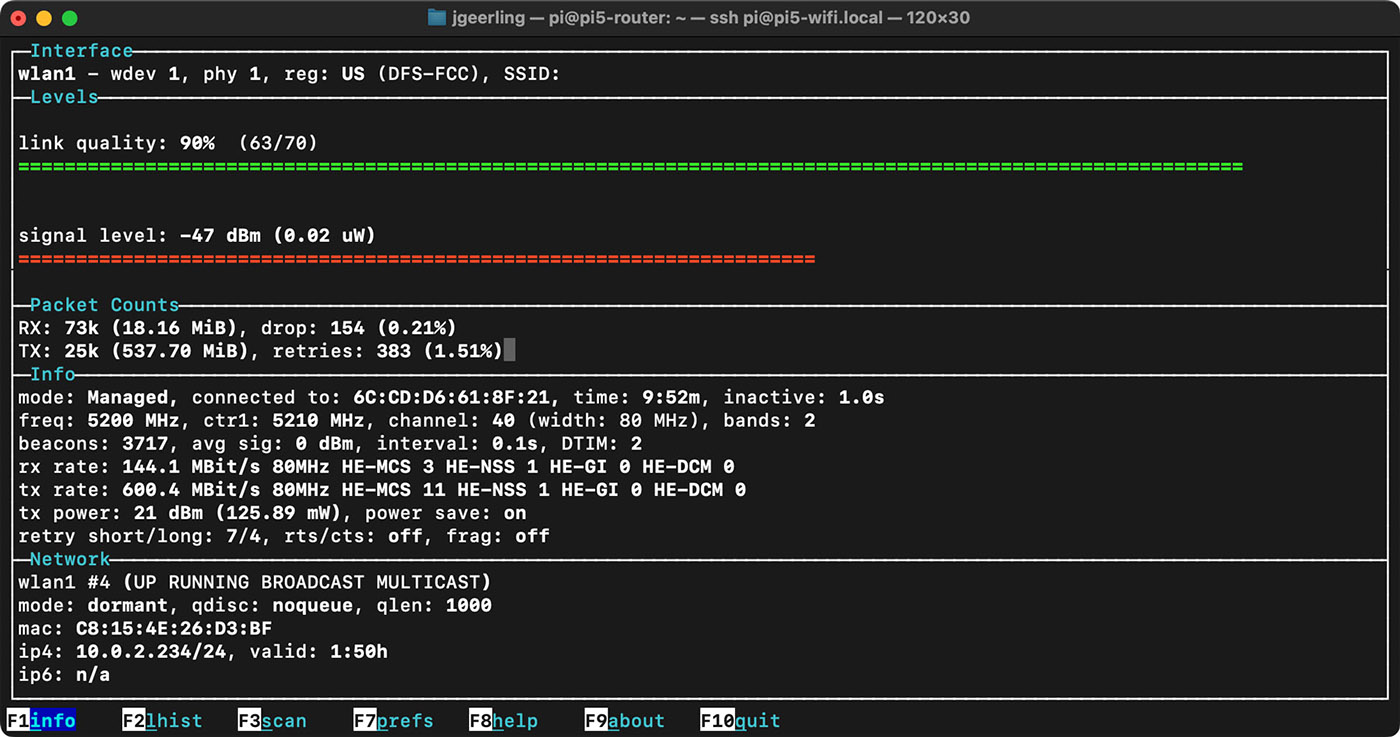Click the 'drop: 154 (0.21%)' text
The width and height of the screenshot is (1400, 737).
(359, 328)
